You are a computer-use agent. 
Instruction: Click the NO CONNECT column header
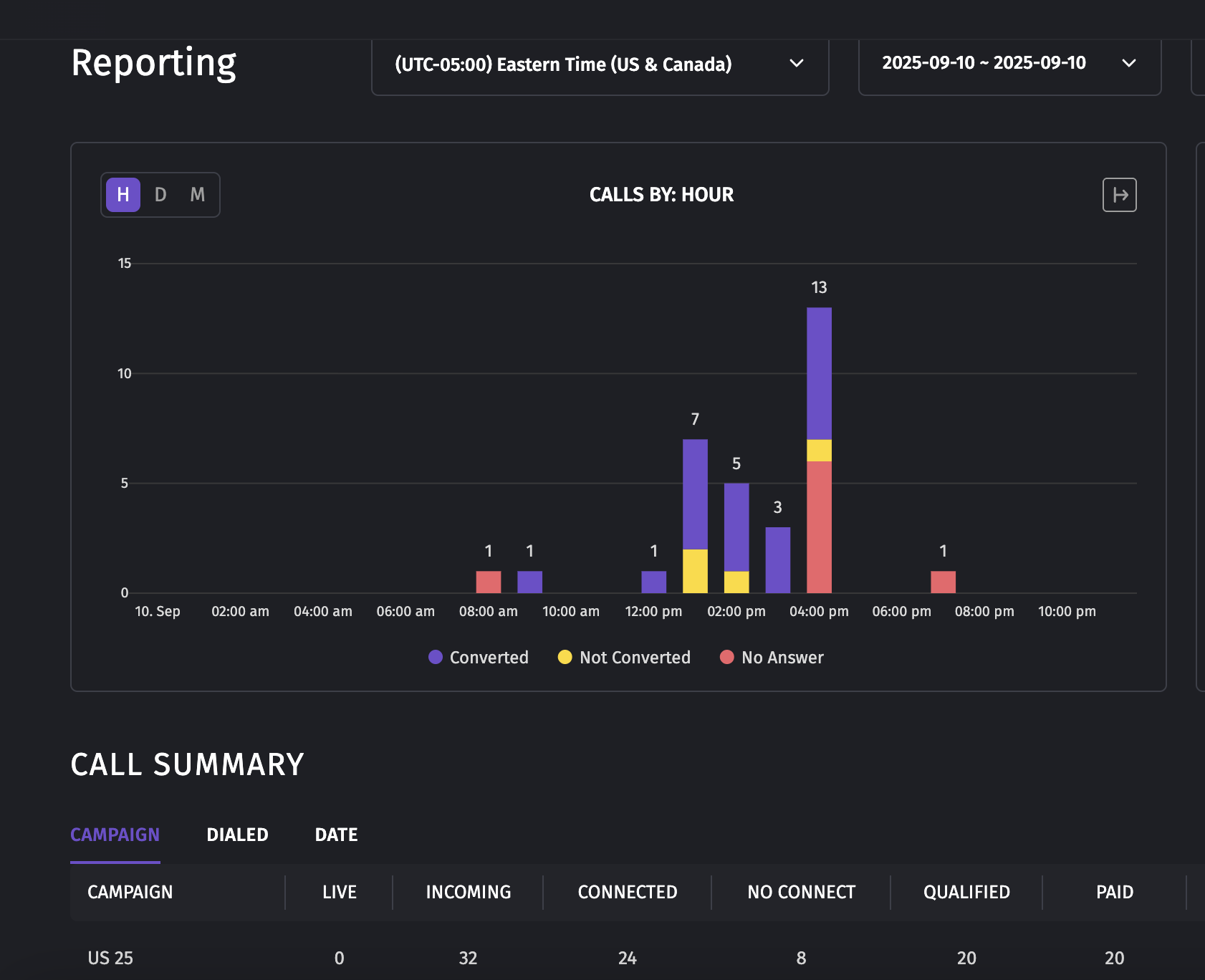coord(801,892)
